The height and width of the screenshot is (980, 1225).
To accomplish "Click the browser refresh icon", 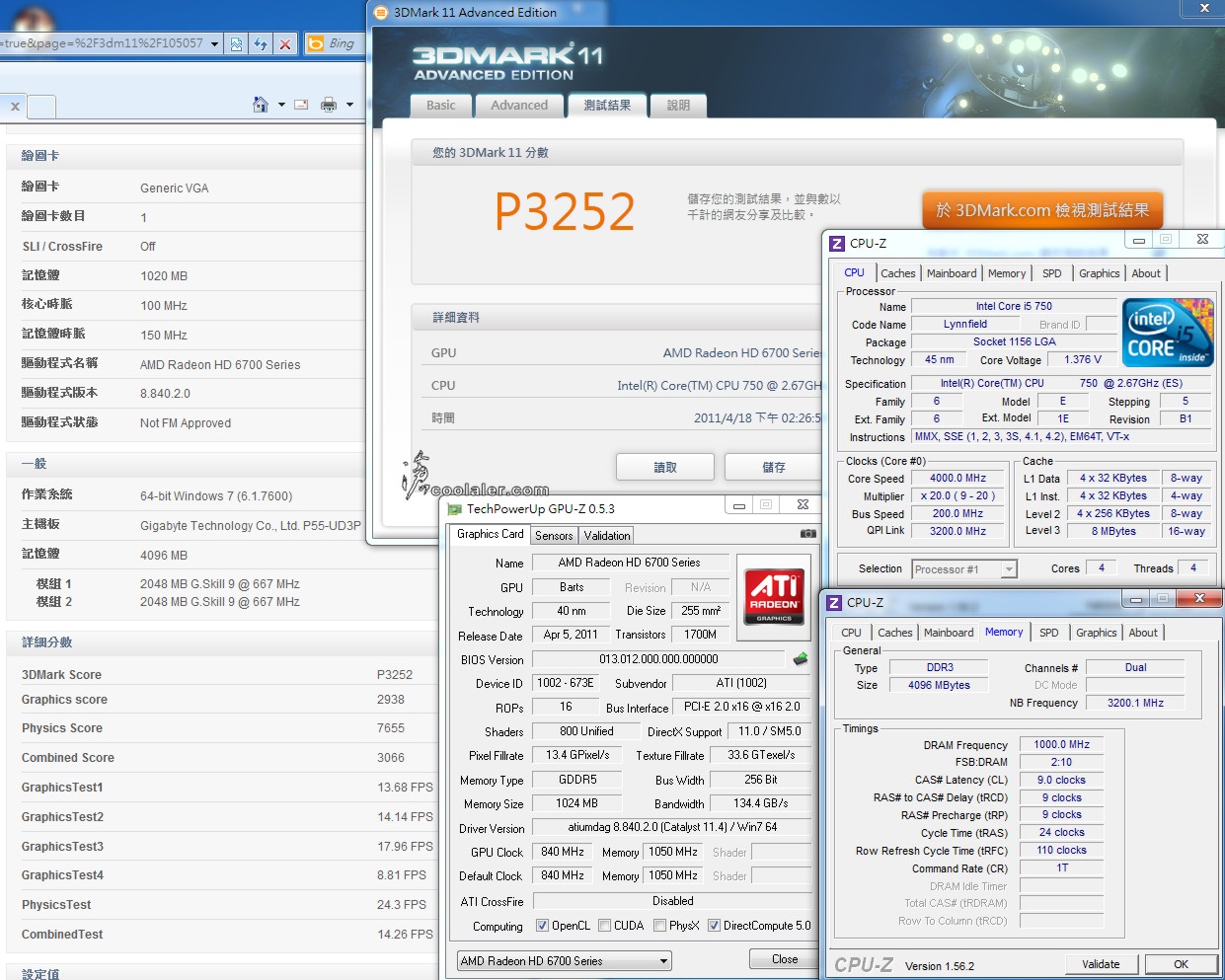I will [261, 43].
